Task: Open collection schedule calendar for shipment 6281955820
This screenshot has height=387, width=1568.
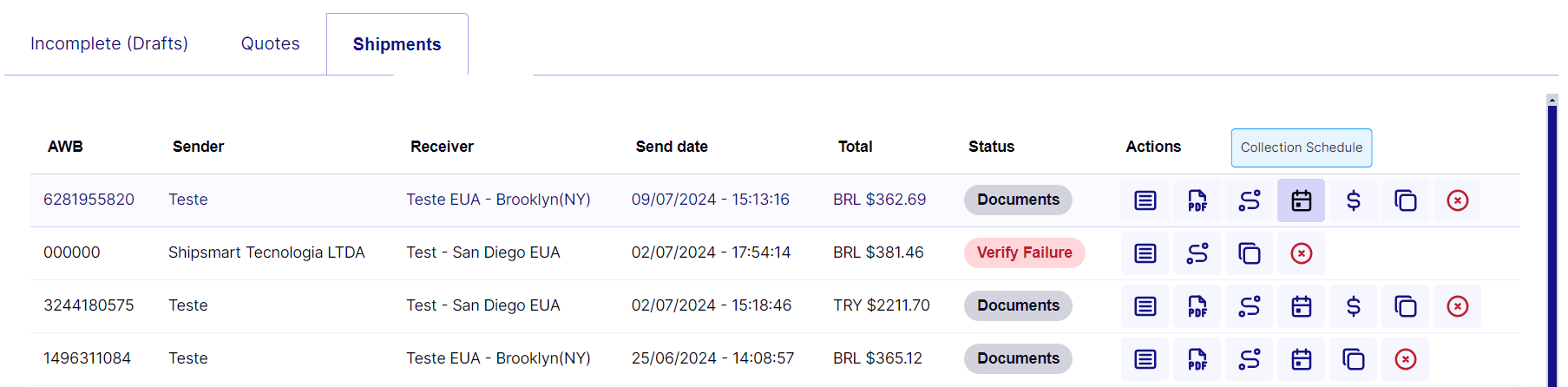Action: (x=1301, y=200)
